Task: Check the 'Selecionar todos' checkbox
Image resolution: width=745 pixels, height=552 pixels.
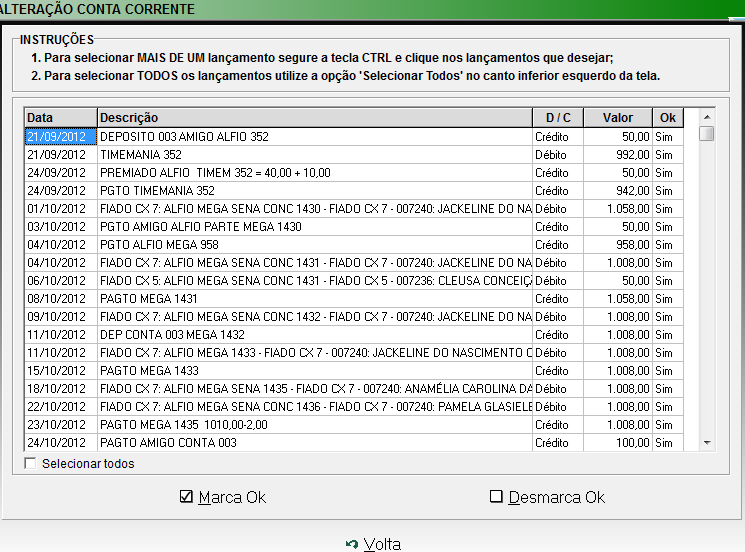Action: click(x=30, y=463)
